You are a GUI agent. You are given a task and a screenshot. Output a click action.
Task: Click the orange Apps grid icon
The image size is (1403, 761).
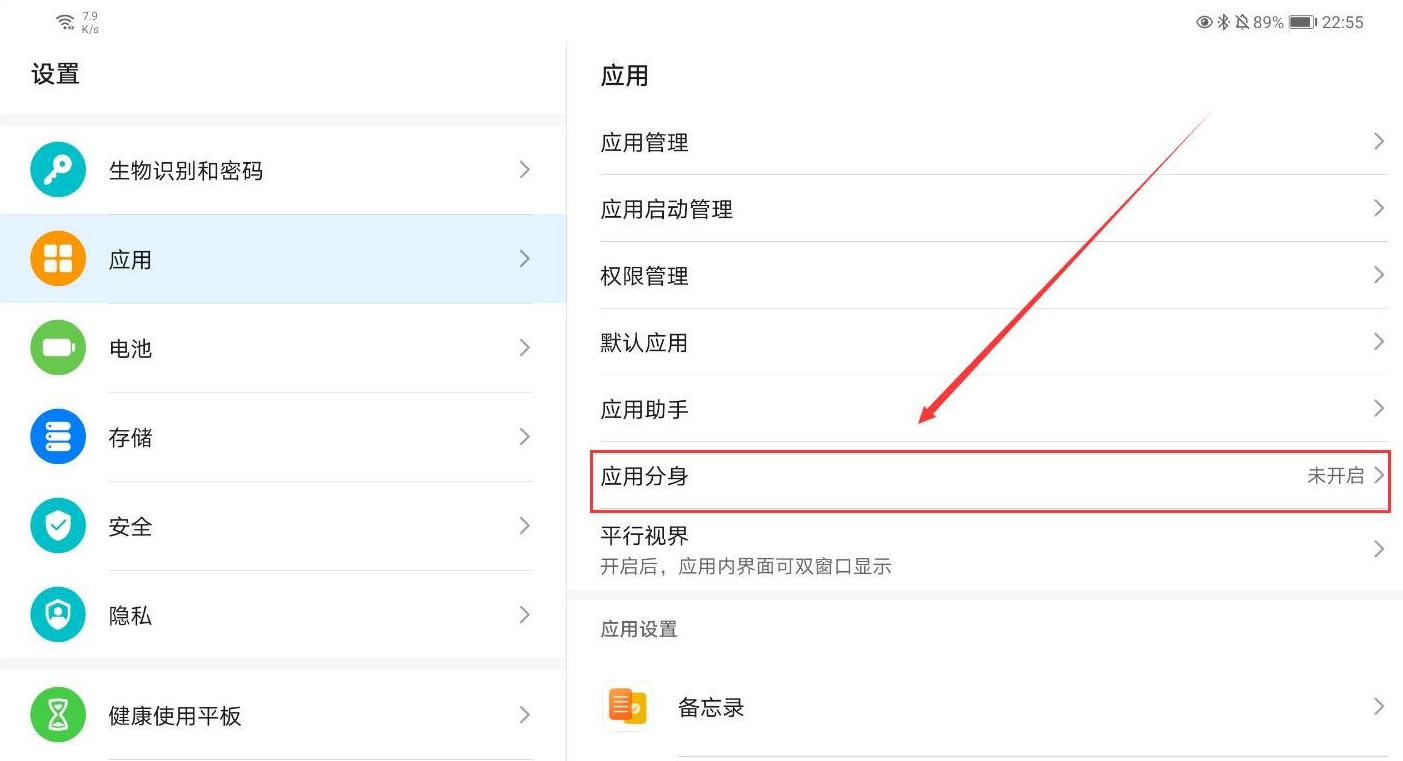click(58, 259)
